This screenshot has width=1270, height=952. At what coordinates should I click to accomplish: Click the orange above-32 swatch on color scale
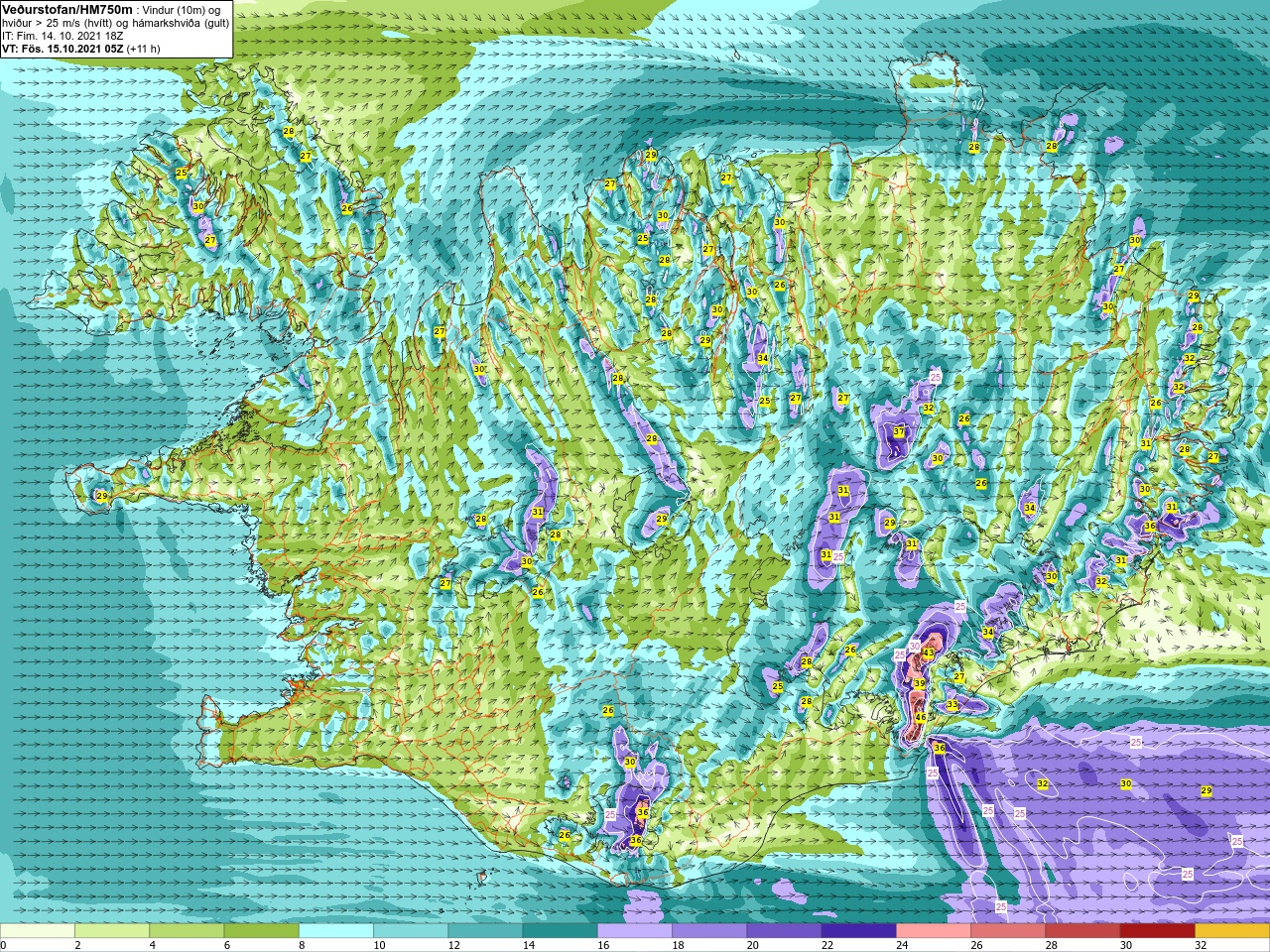(x=1232, y=931)
